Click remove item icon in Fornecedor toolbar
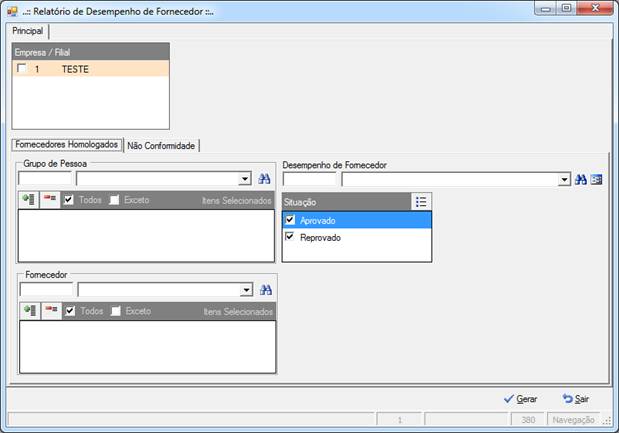 pyautogui.click(x=51, y=311)
